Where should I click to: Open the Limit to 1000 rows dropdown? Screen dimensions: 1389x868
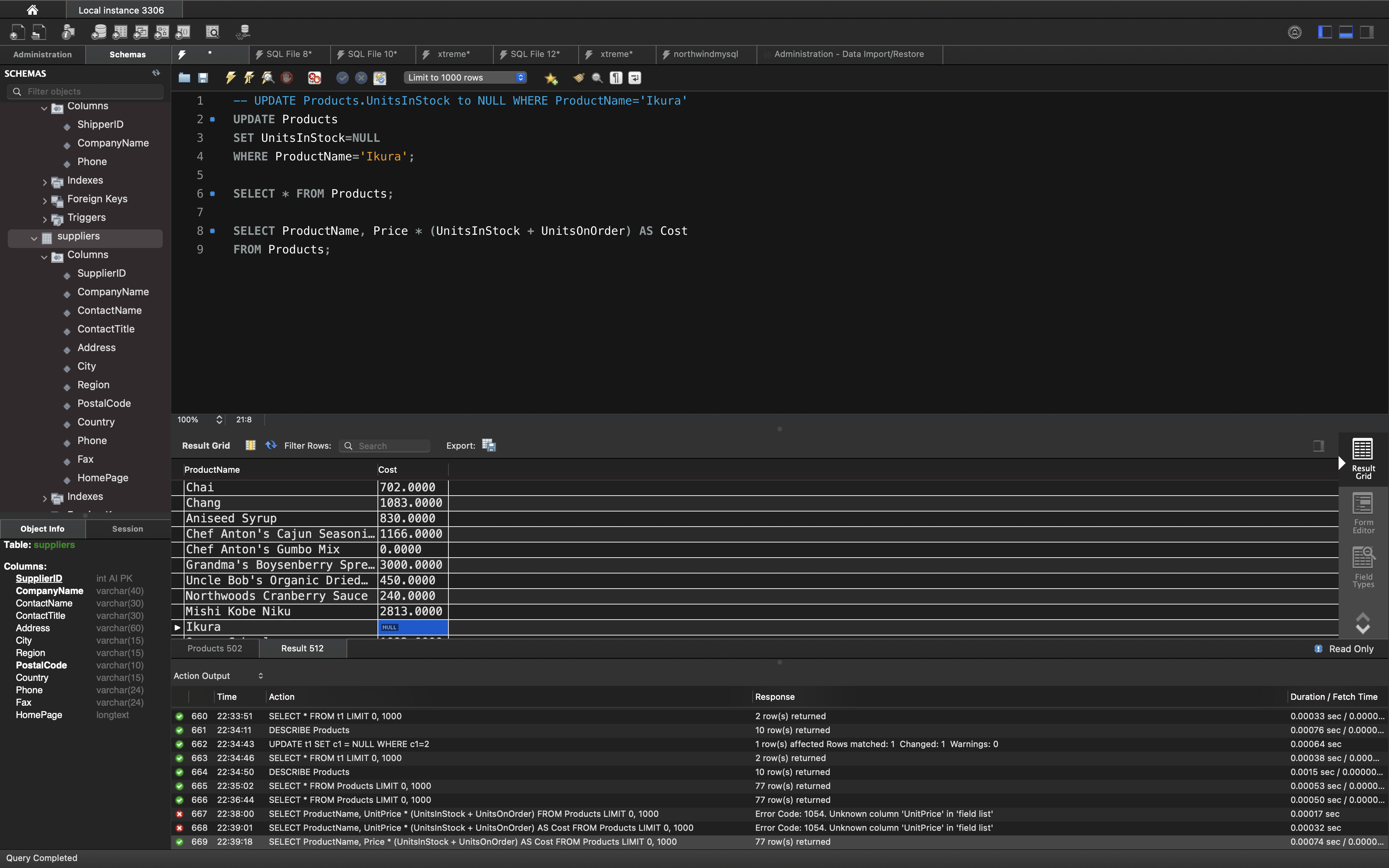[465, 77]
